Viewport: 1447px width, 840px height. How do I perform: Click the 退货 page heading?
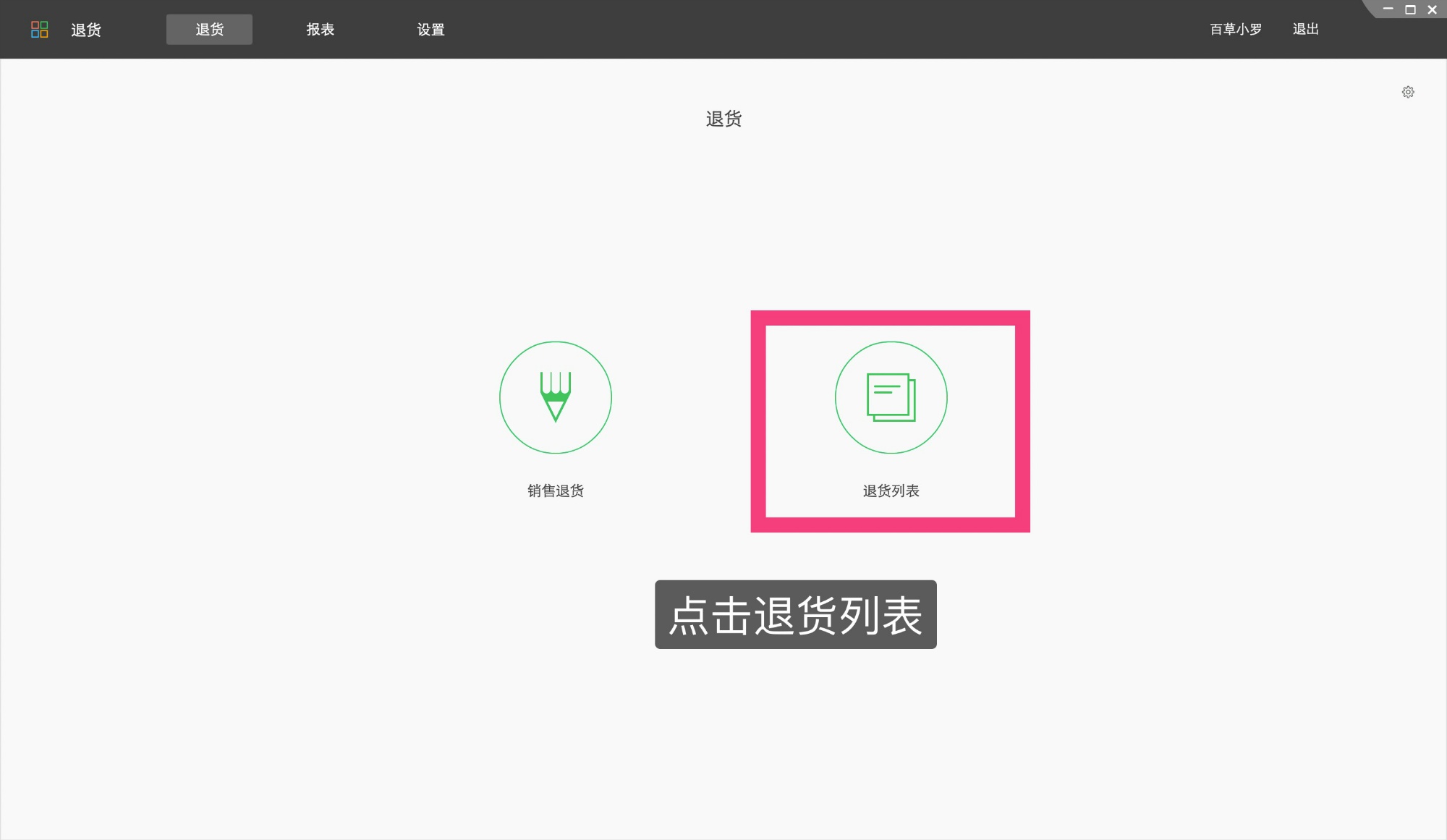click(723, 119)
